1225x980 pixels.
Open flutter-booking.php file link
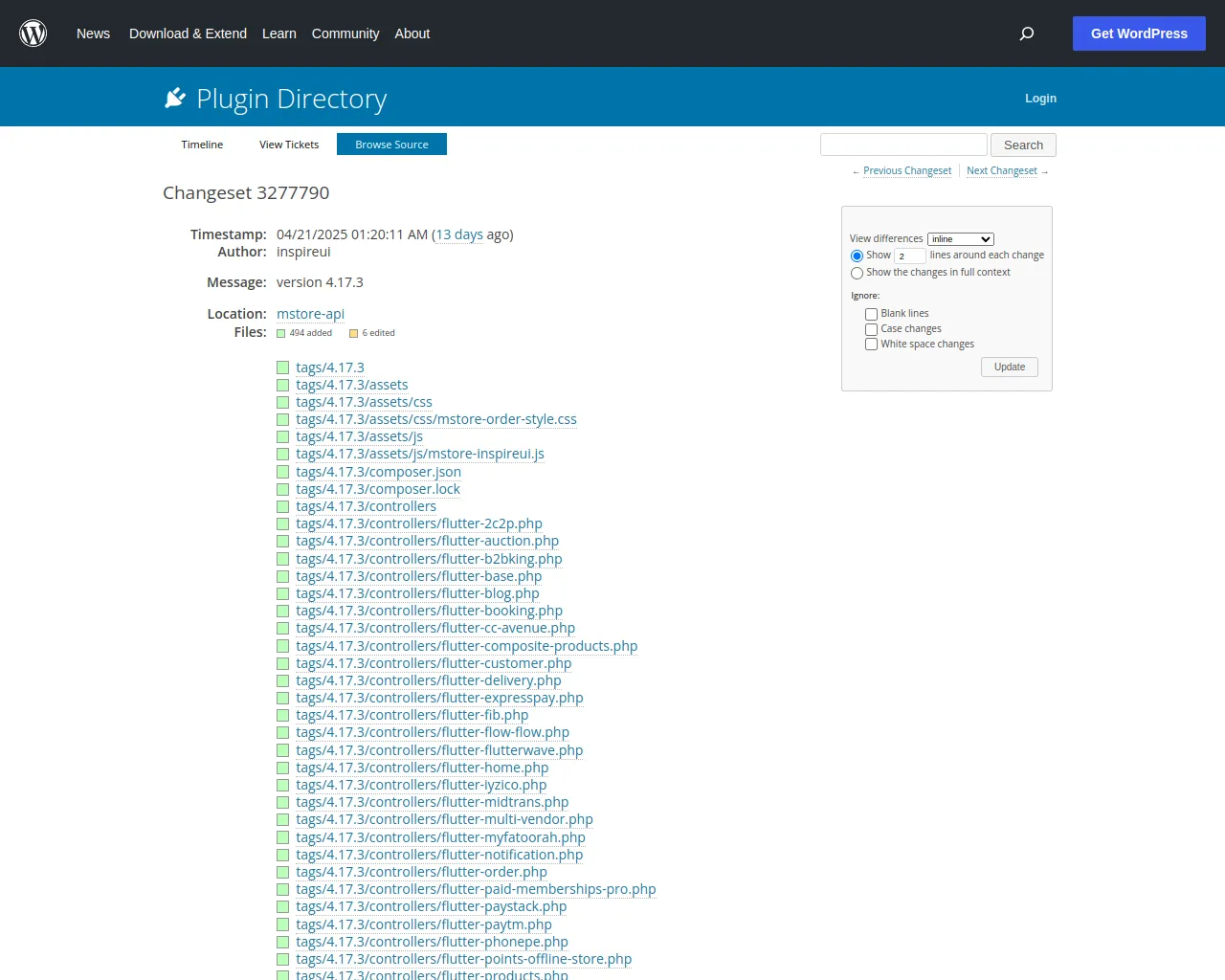pyautogui.click(x=429, y=611)
